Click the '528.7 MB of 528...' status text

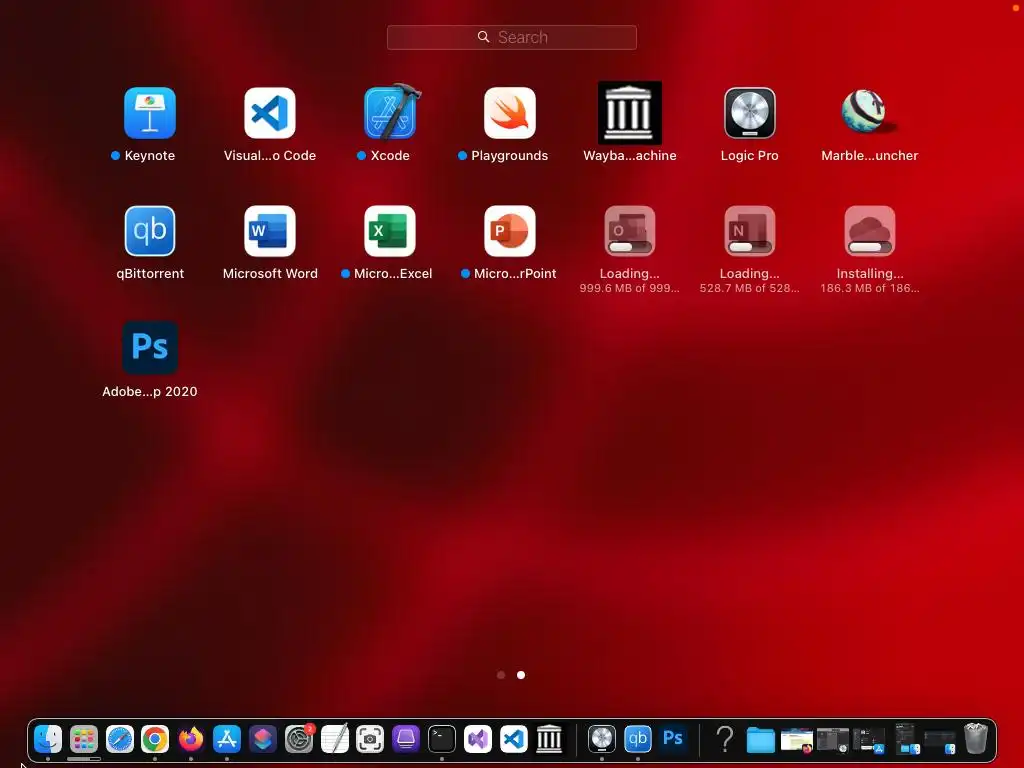(750, 288)
